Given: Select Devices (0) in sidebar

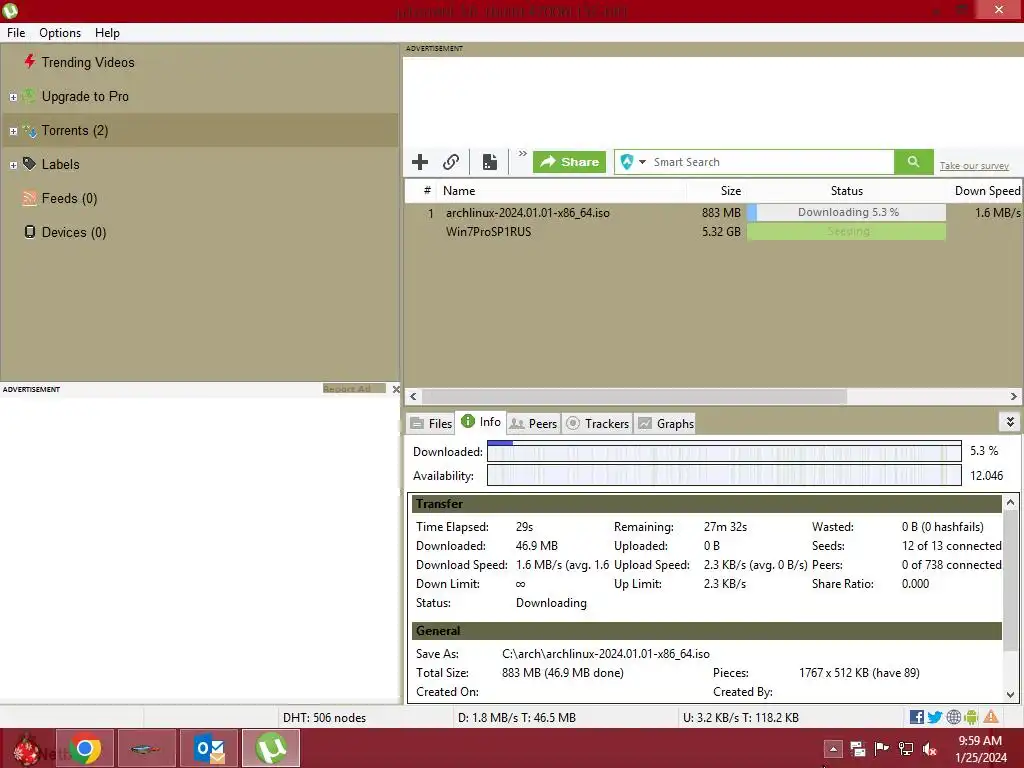Looking at the screenshot, I should coord(73,232).
